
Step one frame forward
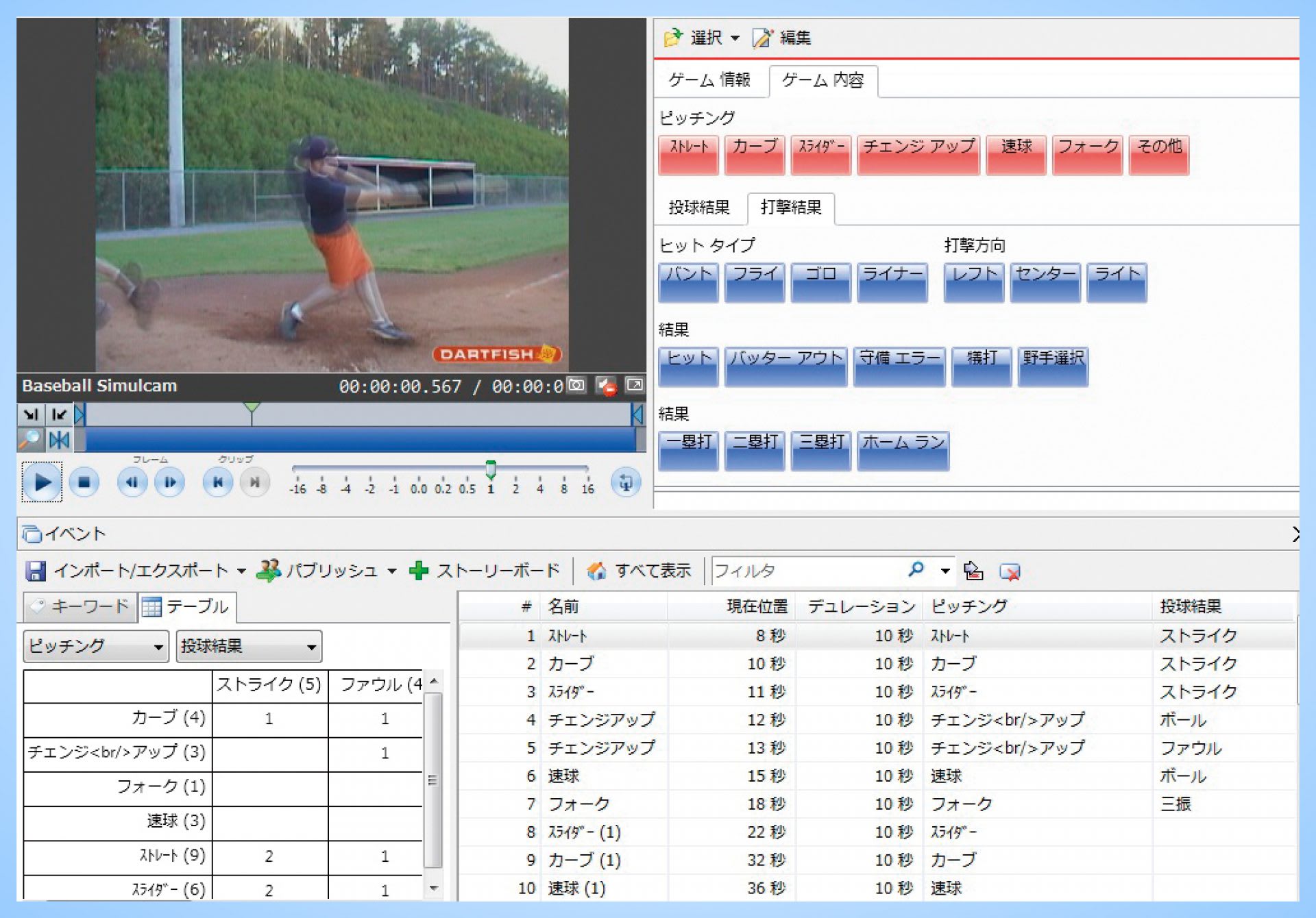click(x=169, y=482)
